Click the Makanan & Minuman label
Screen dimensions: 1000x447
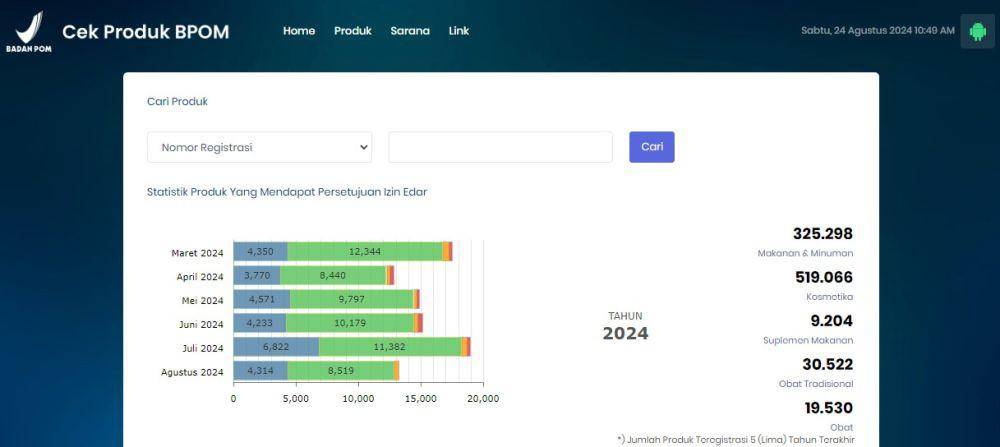(x=805, y=253)
